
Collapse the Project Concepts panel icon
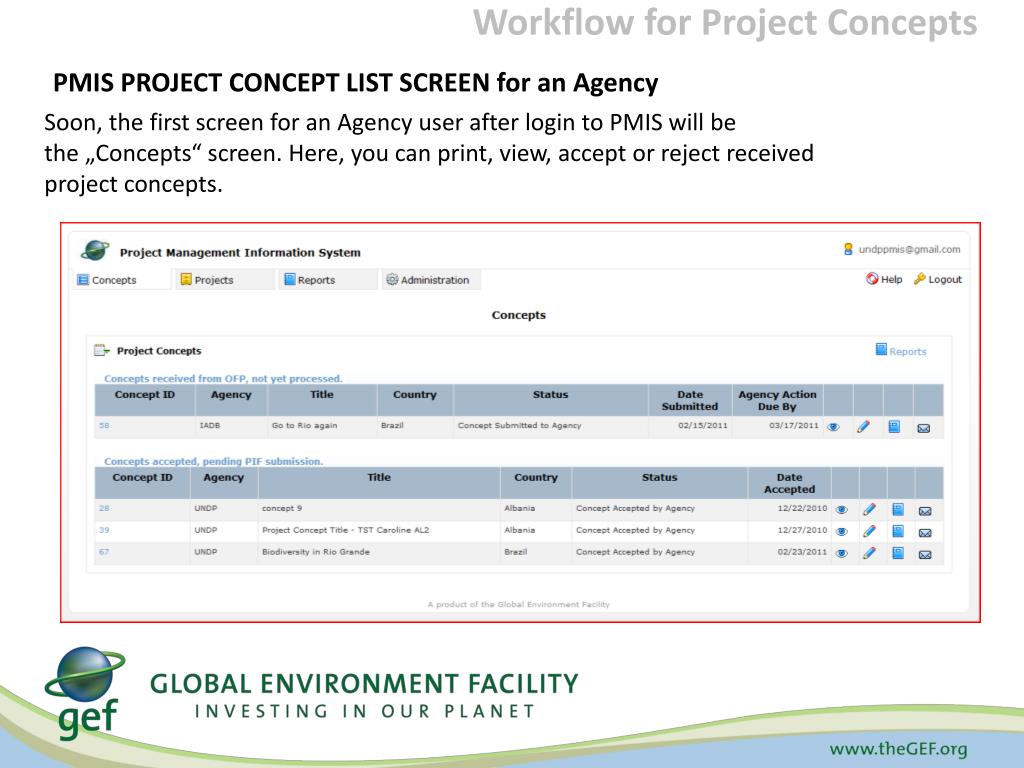[101, 351]
